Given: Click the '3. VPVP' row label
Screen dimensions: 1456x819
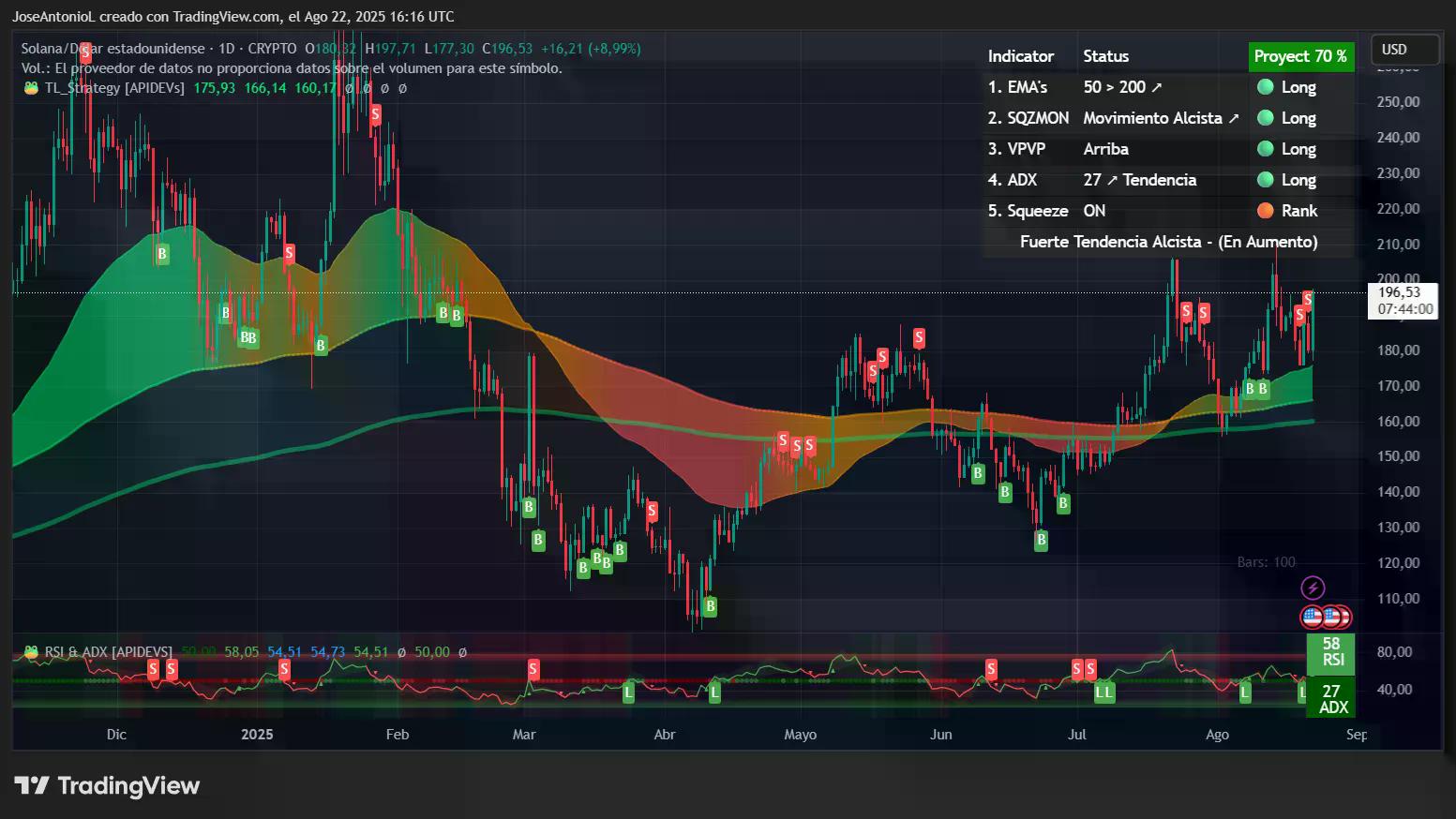Looking at the screenshot, I should (x=1016, y=149).
